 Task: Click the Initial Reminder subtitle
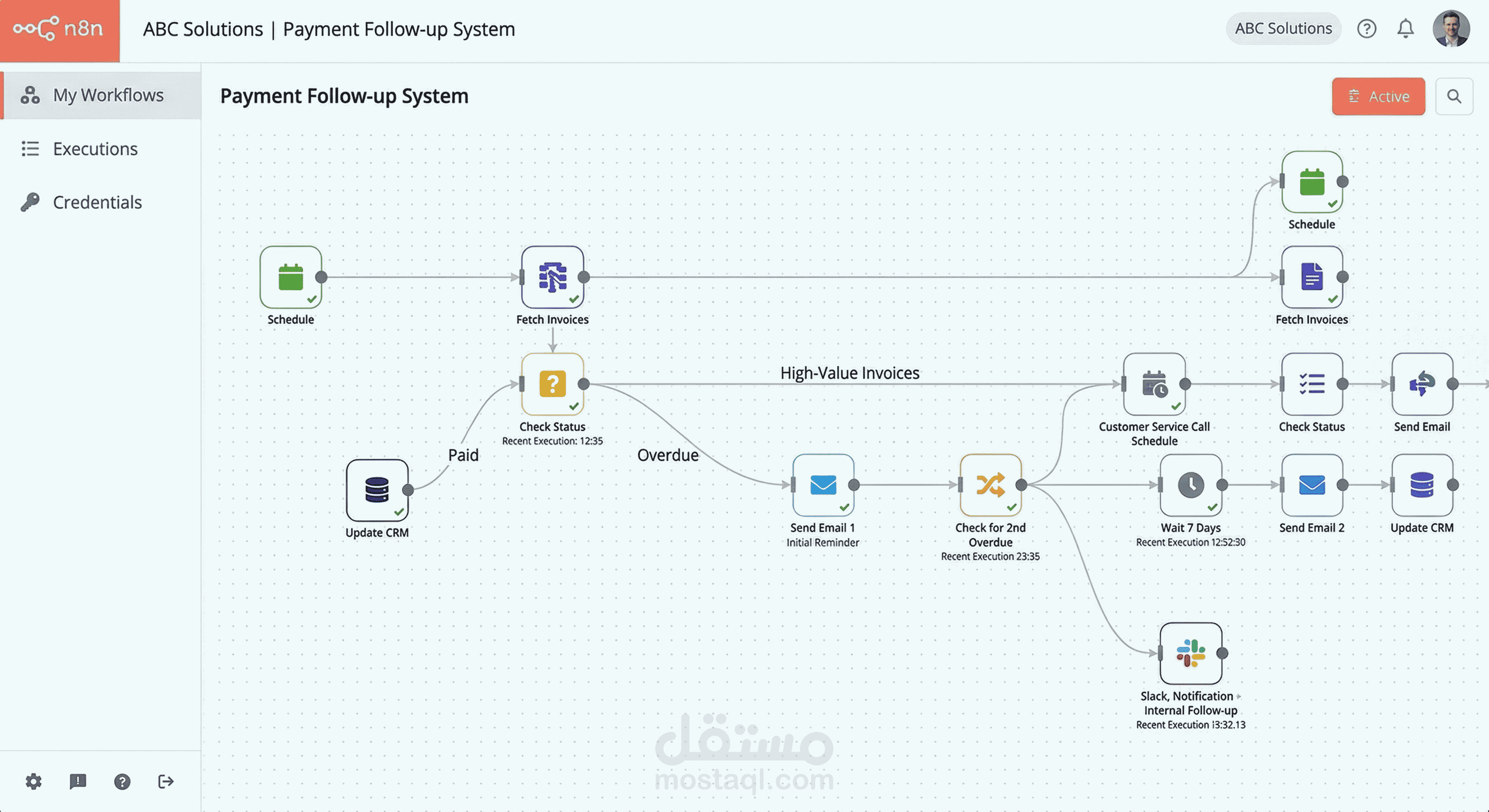[823, 543]
